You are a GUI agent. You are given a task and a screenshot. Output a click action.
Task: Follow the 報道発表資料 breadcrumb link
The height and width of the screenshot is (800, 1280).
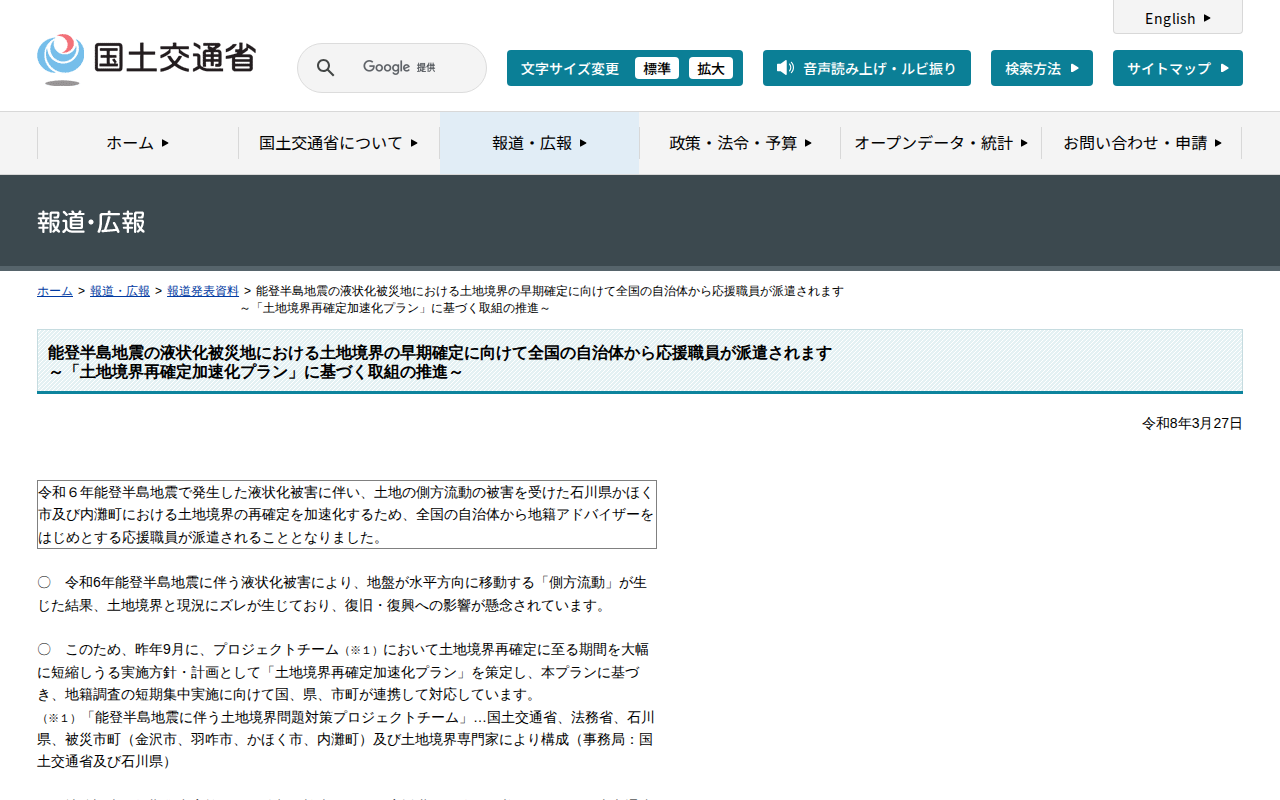[x=203, y=291]
